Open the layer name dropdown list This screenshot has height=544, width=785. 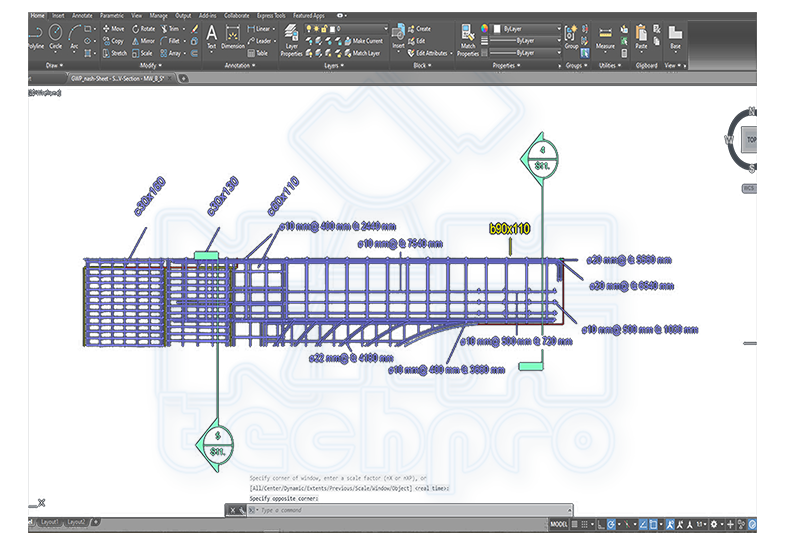tap(346, 29)
